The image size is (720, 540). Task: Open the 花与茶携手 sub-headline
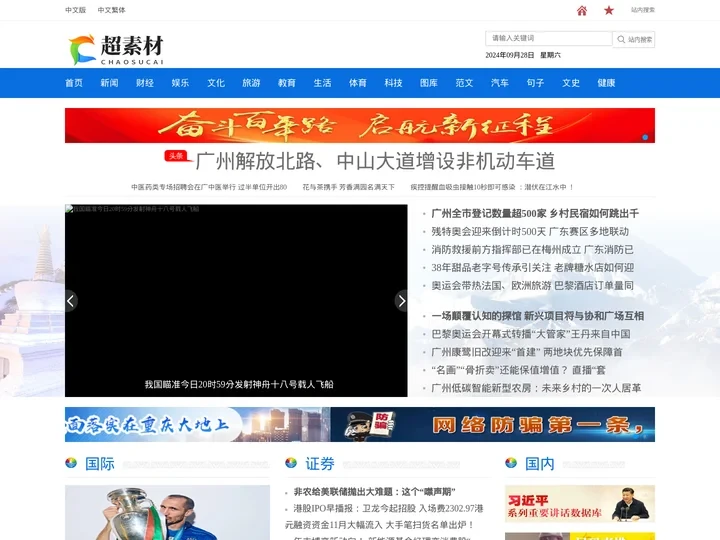click(349, 187)
